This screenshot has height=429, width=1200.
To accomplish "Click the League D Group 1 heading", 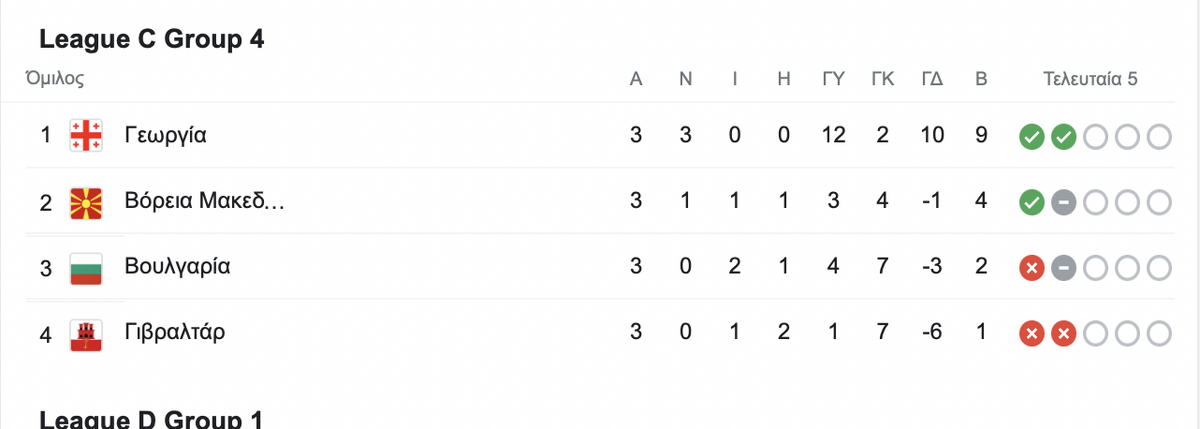I will (151, 420).
